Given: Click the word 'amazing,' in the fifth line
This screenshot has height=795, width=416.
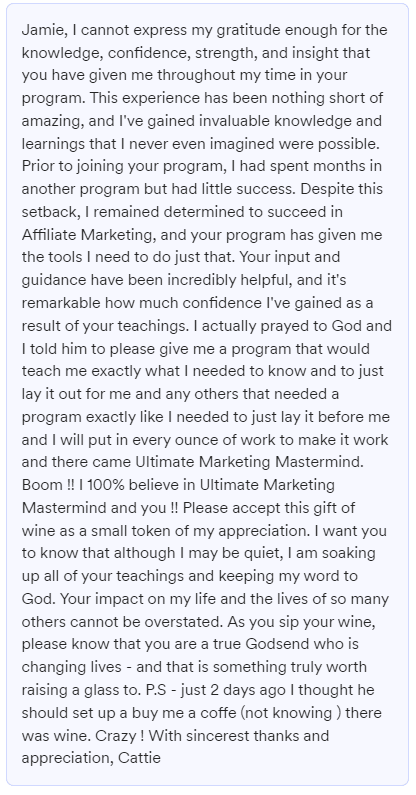Looking at the screenshot, I should 52,122.
